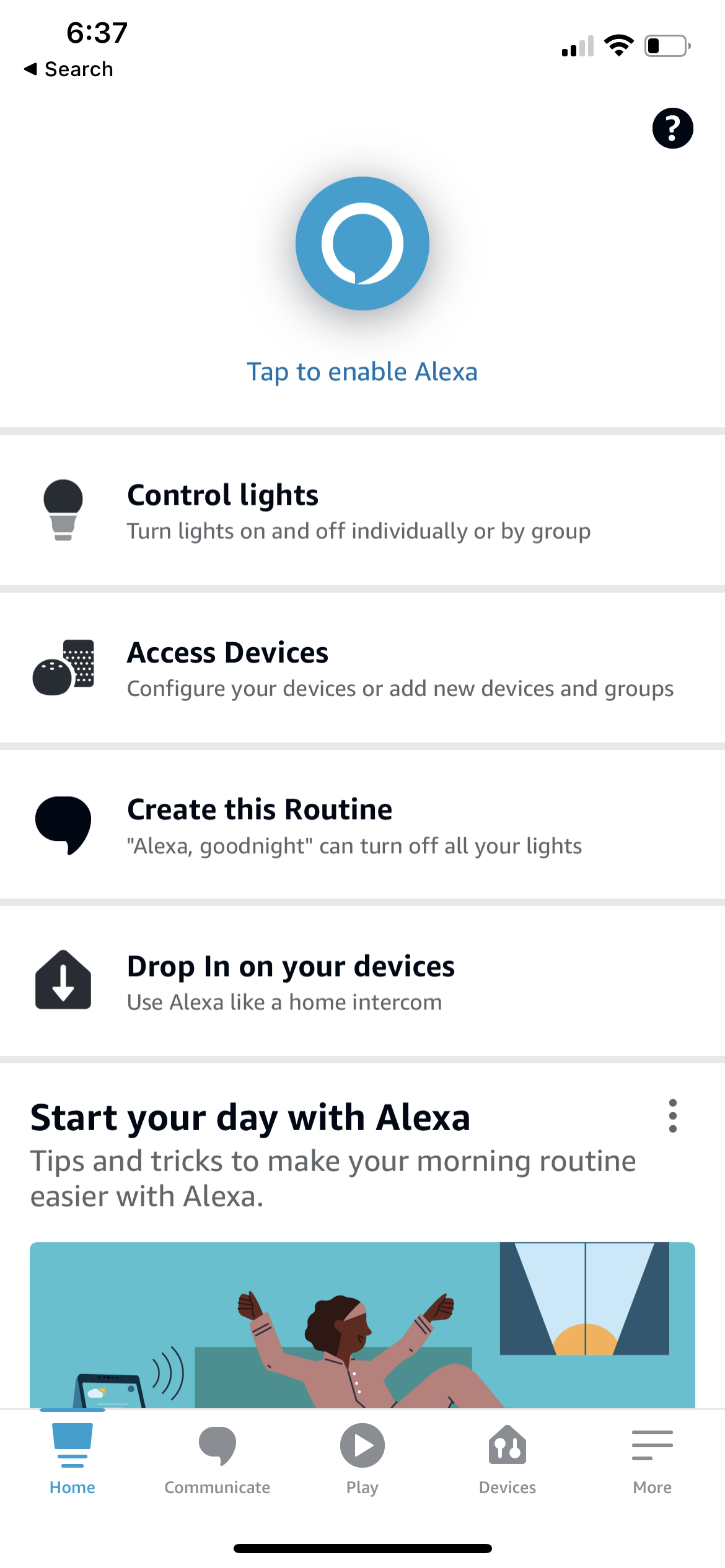Tap the Echo devices icon
Viewport: 725px width, 1568px height.
coord(63,668)
